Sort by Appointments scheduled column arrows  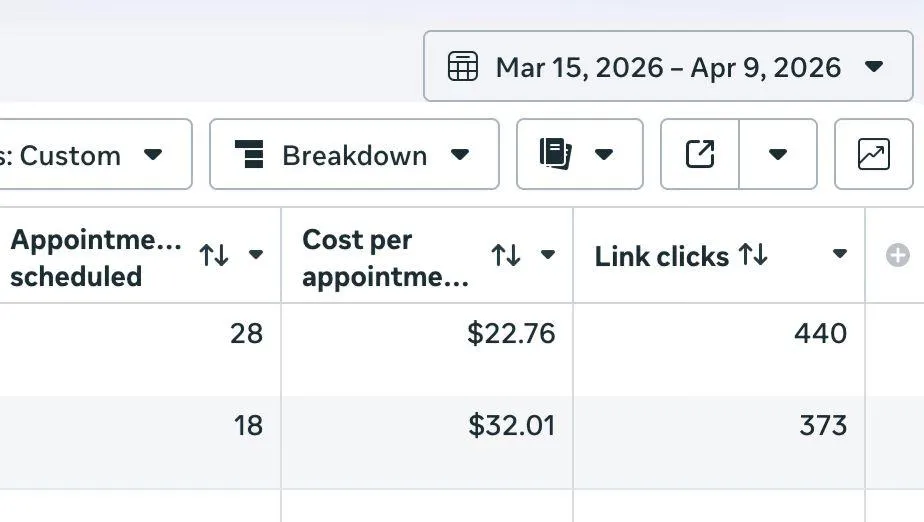tap(214, 255)
